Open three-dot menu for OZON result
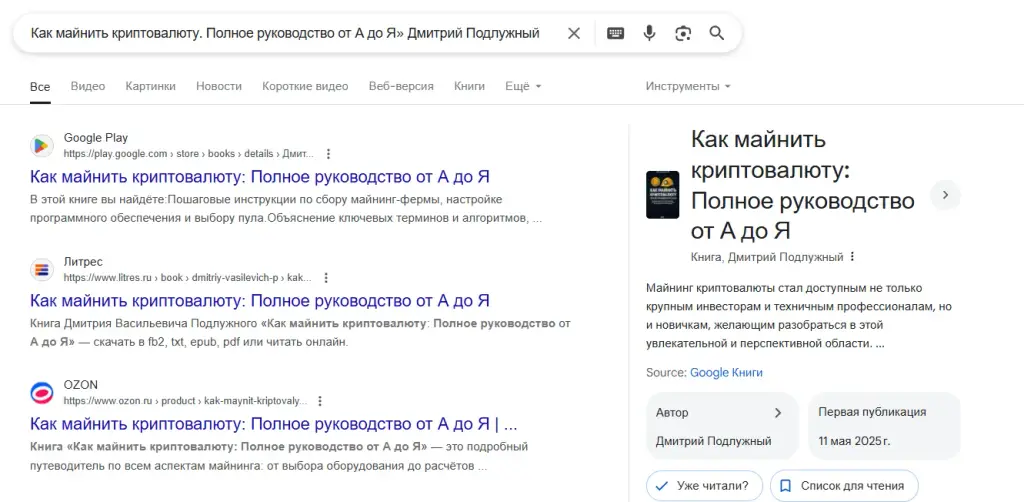Screen dimensions: 1024x502 click(319, 401)
